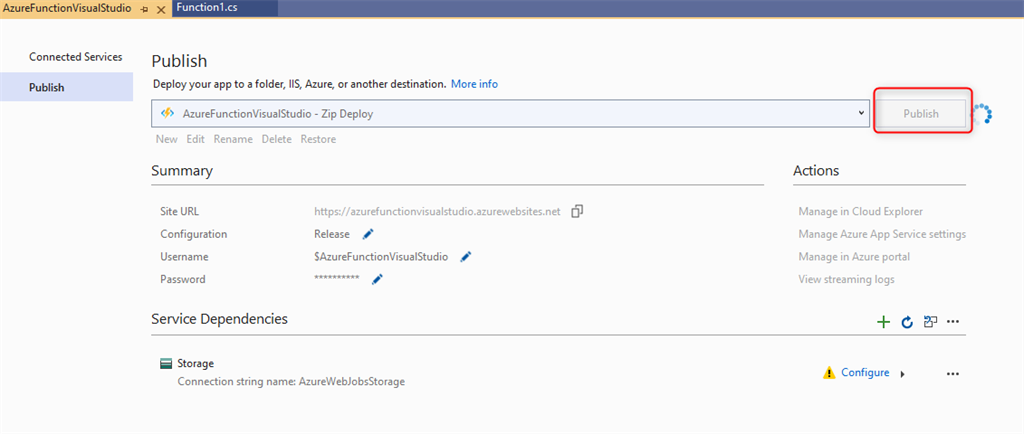Click the Azure Function icon in profile box
1024x434 pixels.
(x=167, y=113)
